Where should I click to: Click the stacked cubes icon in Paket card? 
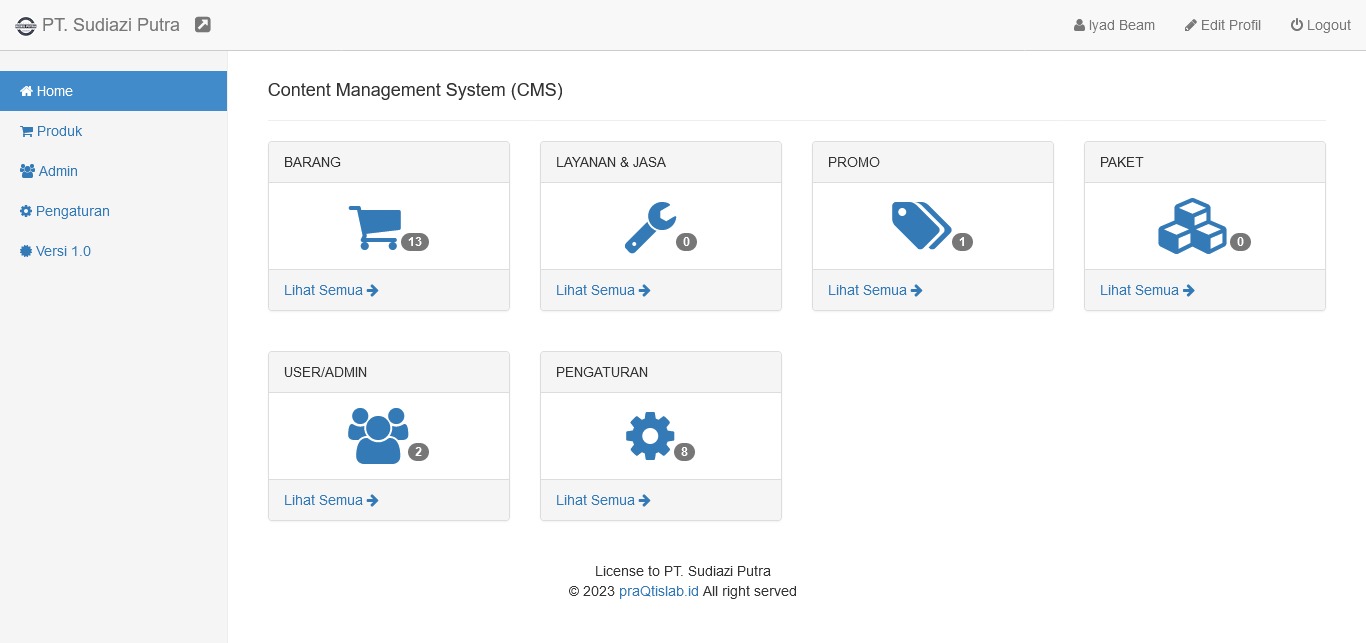[x=1192, y=227]
